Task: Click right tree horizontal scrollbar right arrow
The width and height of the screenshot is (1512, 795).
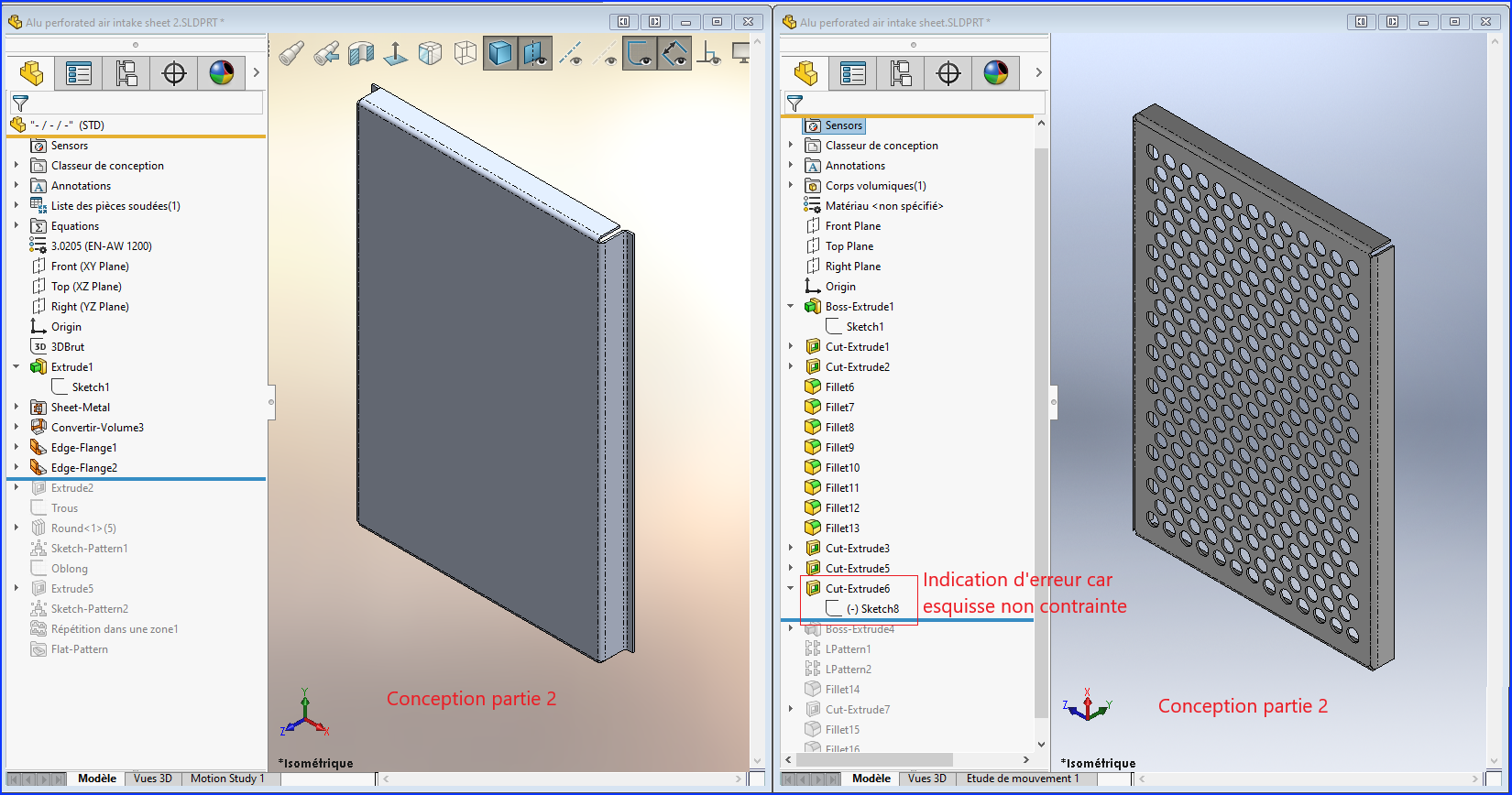Action: coord(1025,759)
